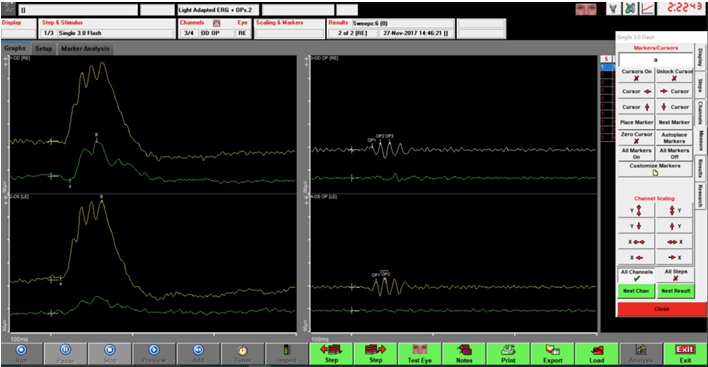The height and width of the screenshot is (367, 708).
Task: Click the Print icon in bottom toolbar
Action: [508, 353]
